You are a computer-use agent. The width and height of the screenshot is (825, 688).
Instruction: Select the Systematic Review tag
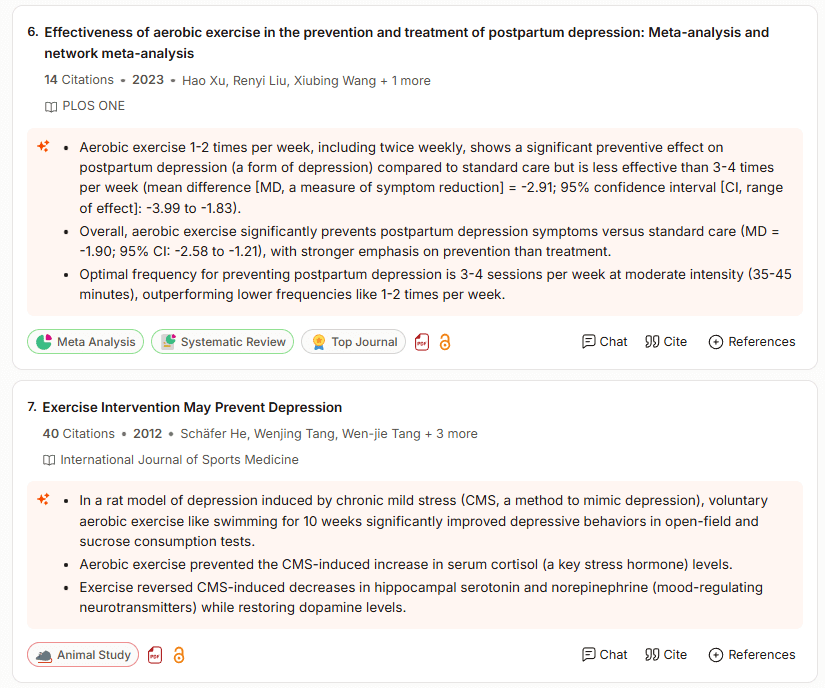[x=223, y=342]
